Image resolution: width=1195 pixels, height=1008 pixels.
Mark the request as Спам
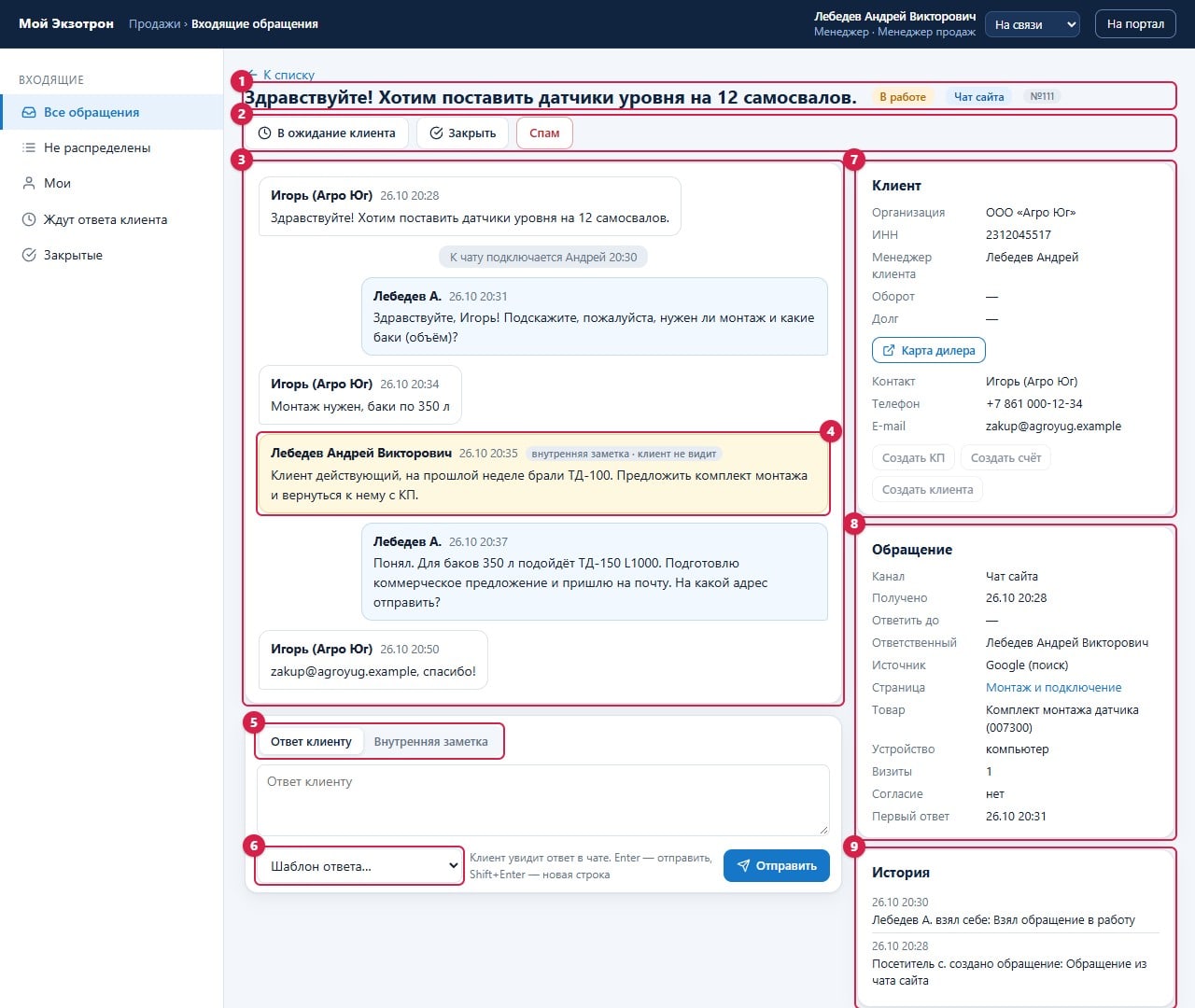click(x=544, y=133)
